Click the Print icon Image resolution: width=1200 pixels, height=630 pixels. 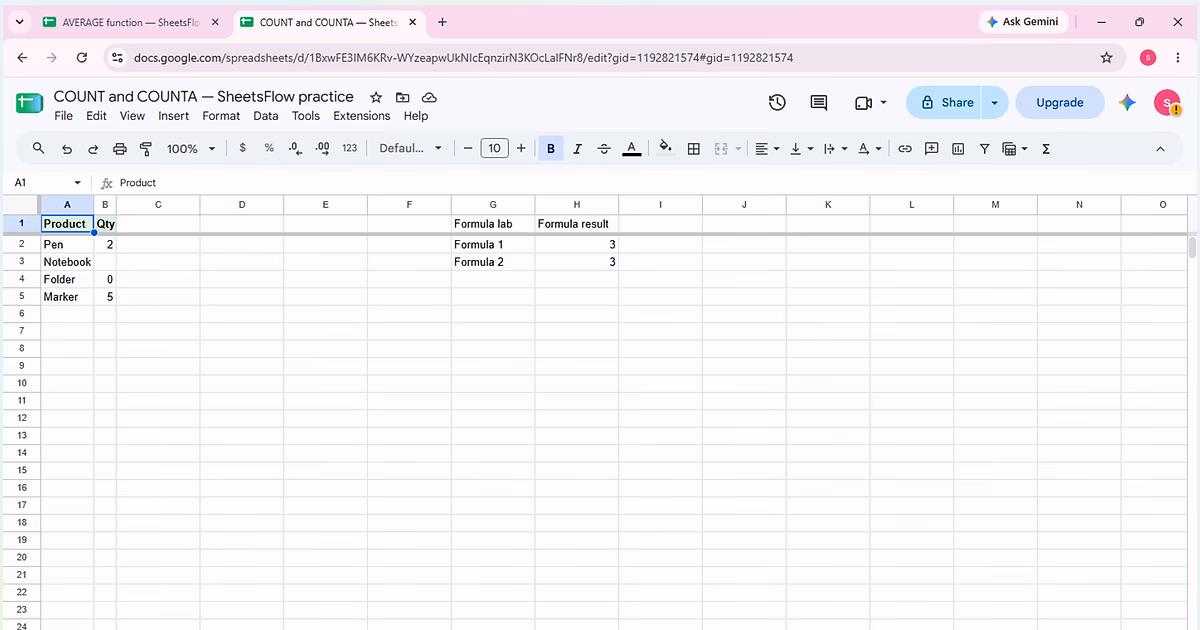(x=120, y=148)
